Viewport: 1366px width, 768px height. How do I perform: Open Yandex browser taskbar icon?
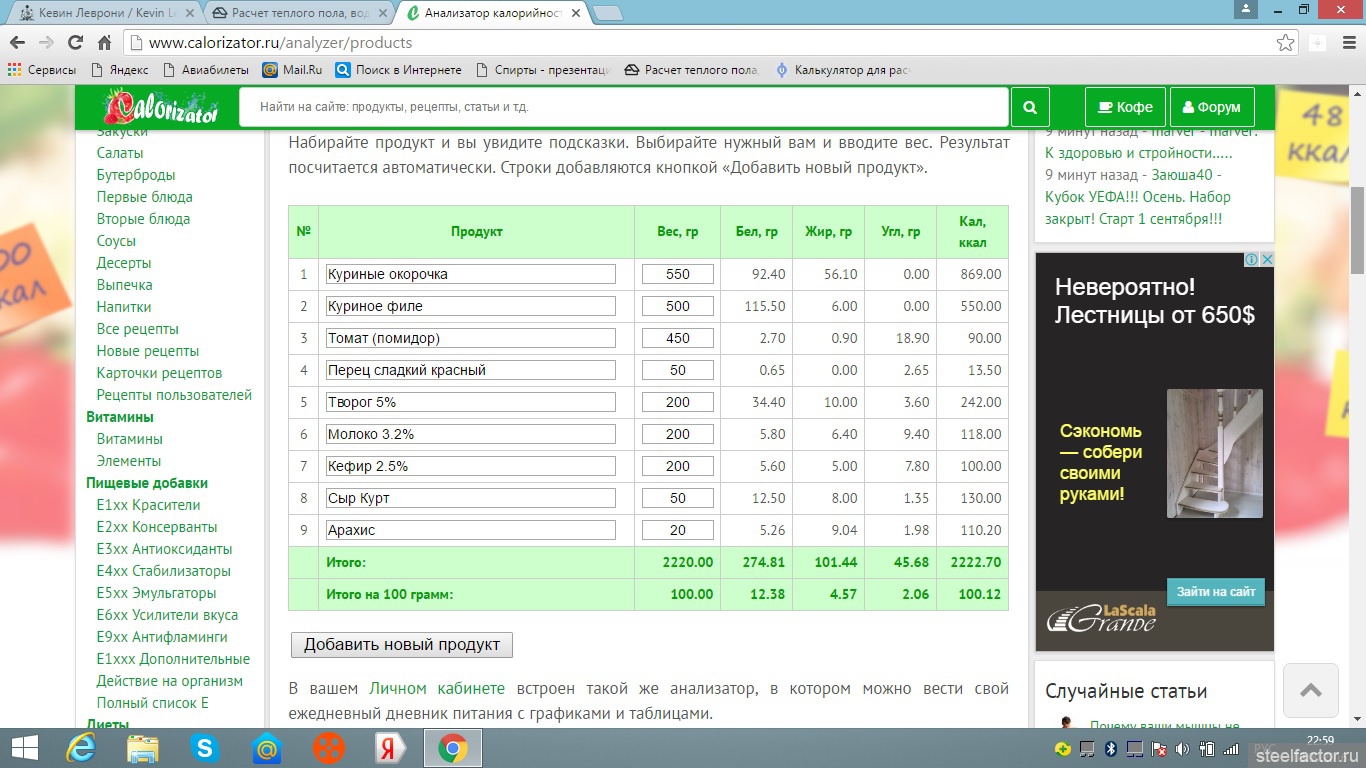pyautogui.click(x=391, y=748)
